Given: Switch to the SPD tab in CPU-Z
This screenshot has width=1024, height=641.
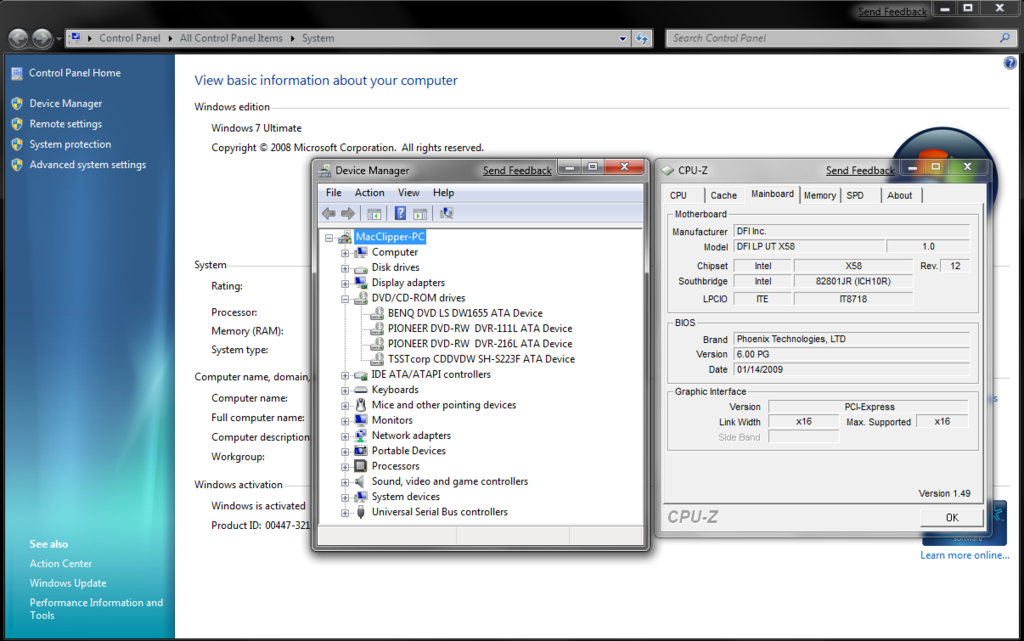Looking at the screenshot, I should pos(859,195).
